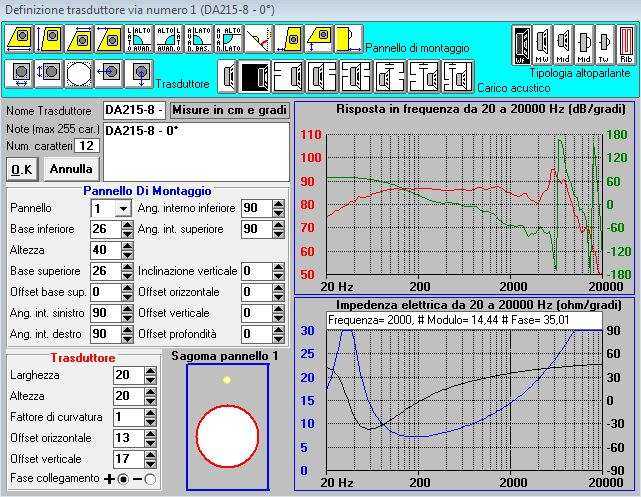This screenshot has width=641, height=497.
Task: Increase Ang. int. superiore value
Action: coord(278,225)
